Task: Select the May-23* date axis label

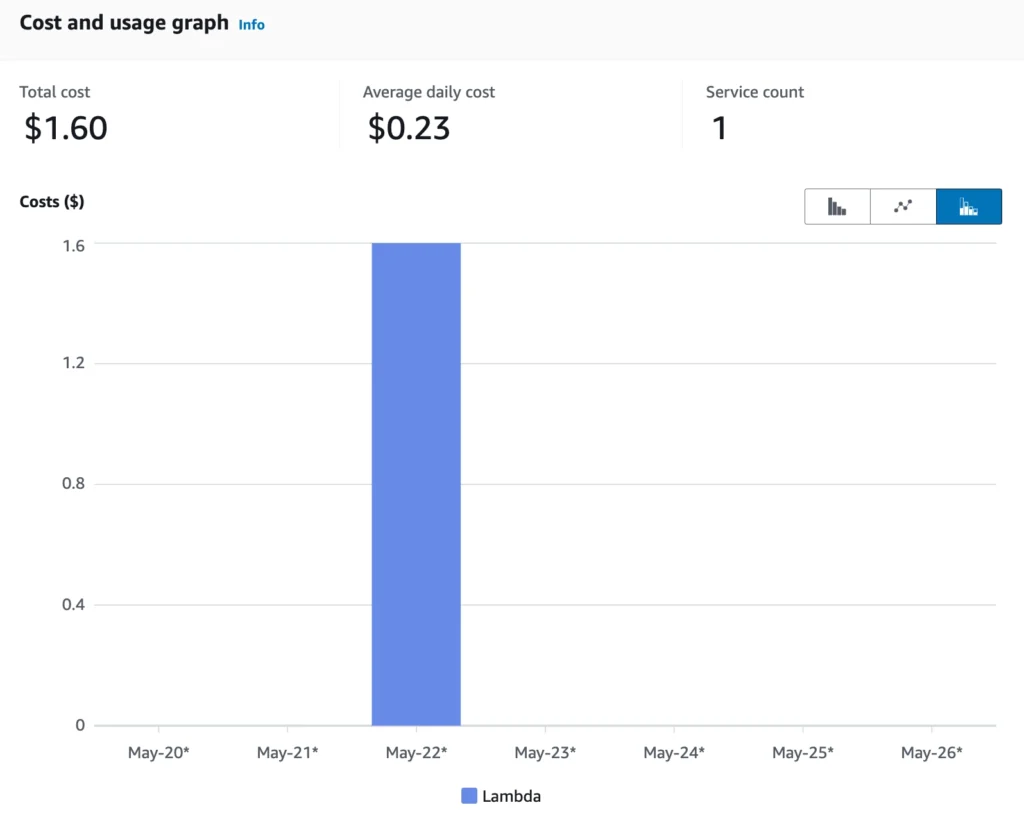Action: [545, 752]
